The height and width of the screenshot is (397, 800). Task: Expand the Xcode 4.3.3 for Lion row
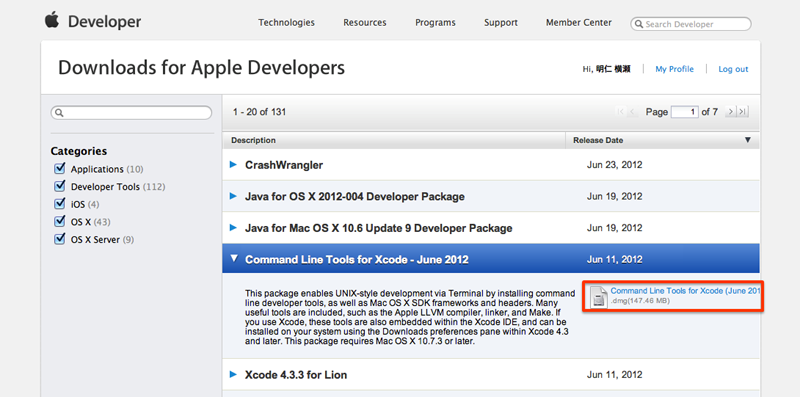point(234,374)
